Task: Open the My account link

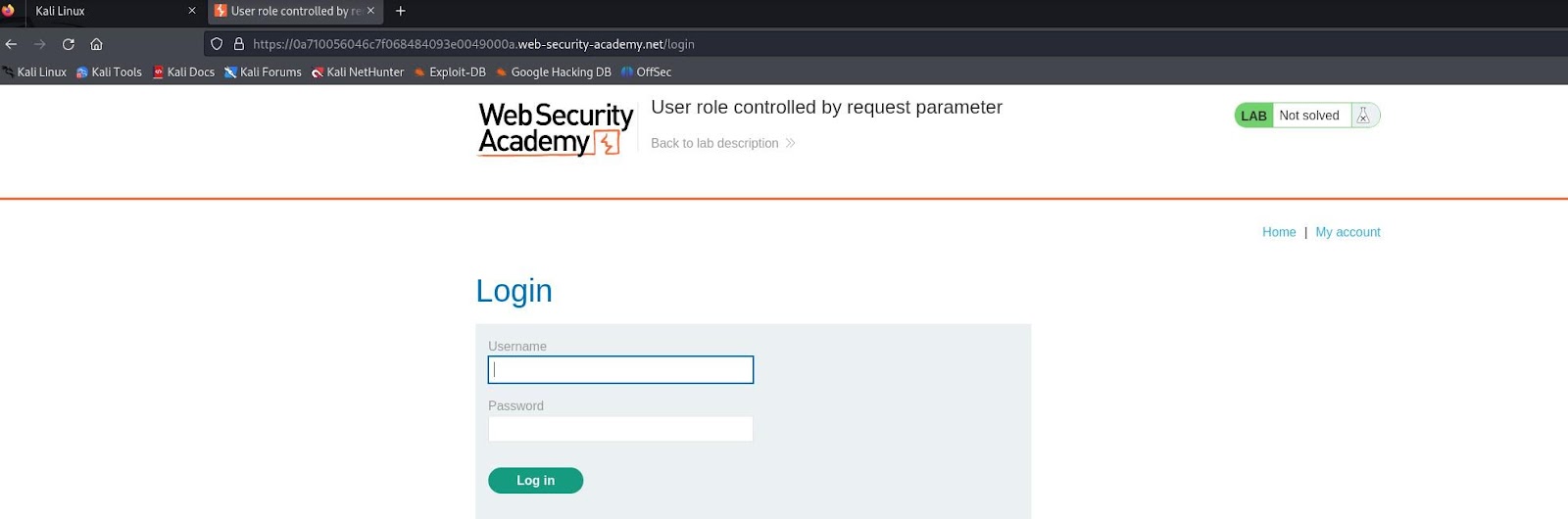Action: pyautogui.click(x=1347, y=232)
